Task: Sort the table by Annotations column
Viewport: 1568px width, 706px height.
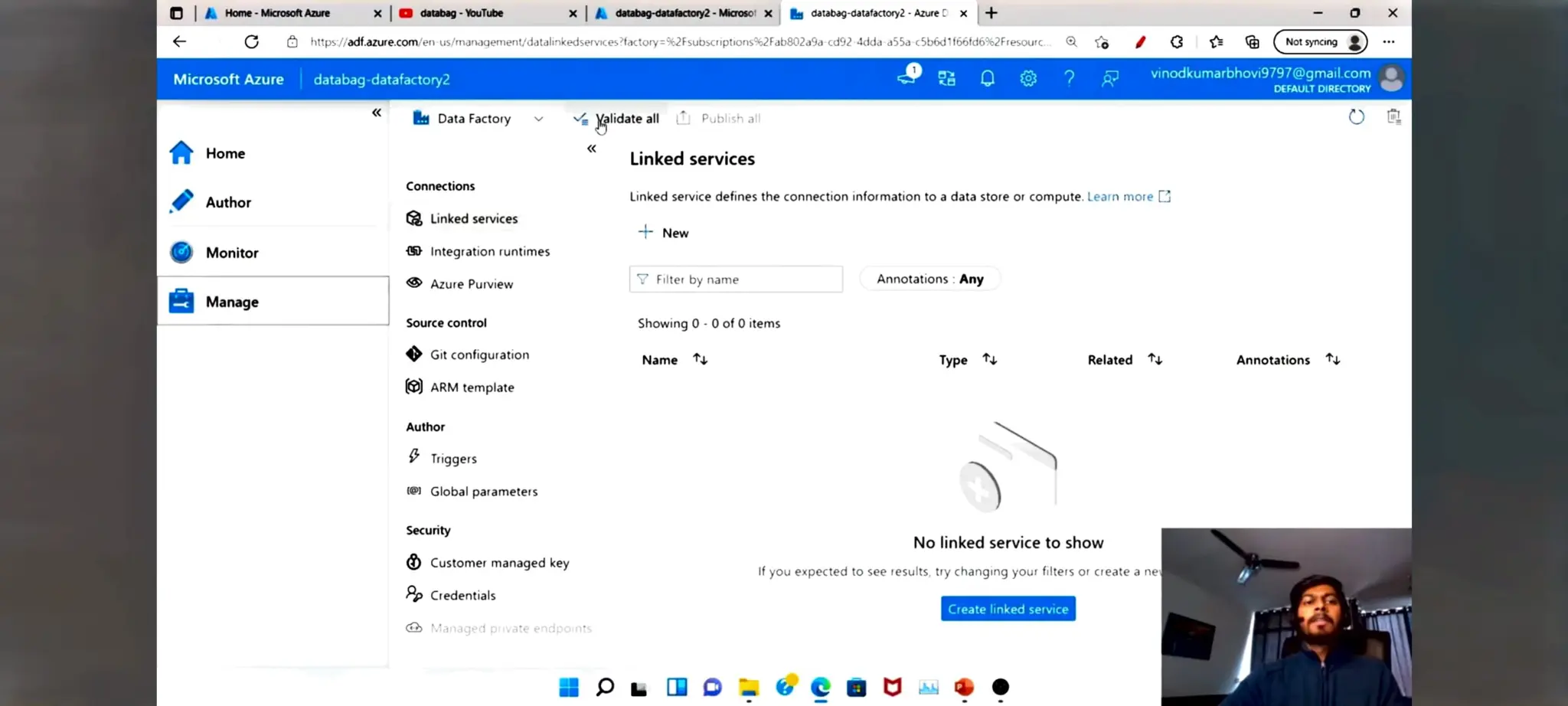Action: click(x=1288, y=360)
